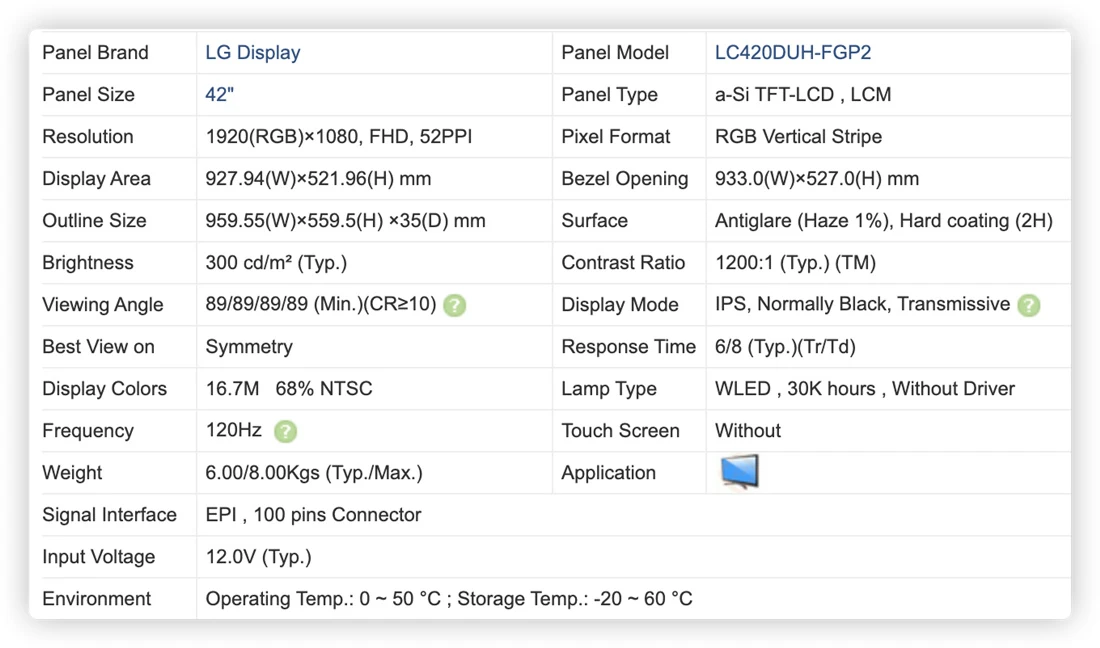Click the Outline Size label
This screenshot has height=648, width=1100.
click(95, 221)
